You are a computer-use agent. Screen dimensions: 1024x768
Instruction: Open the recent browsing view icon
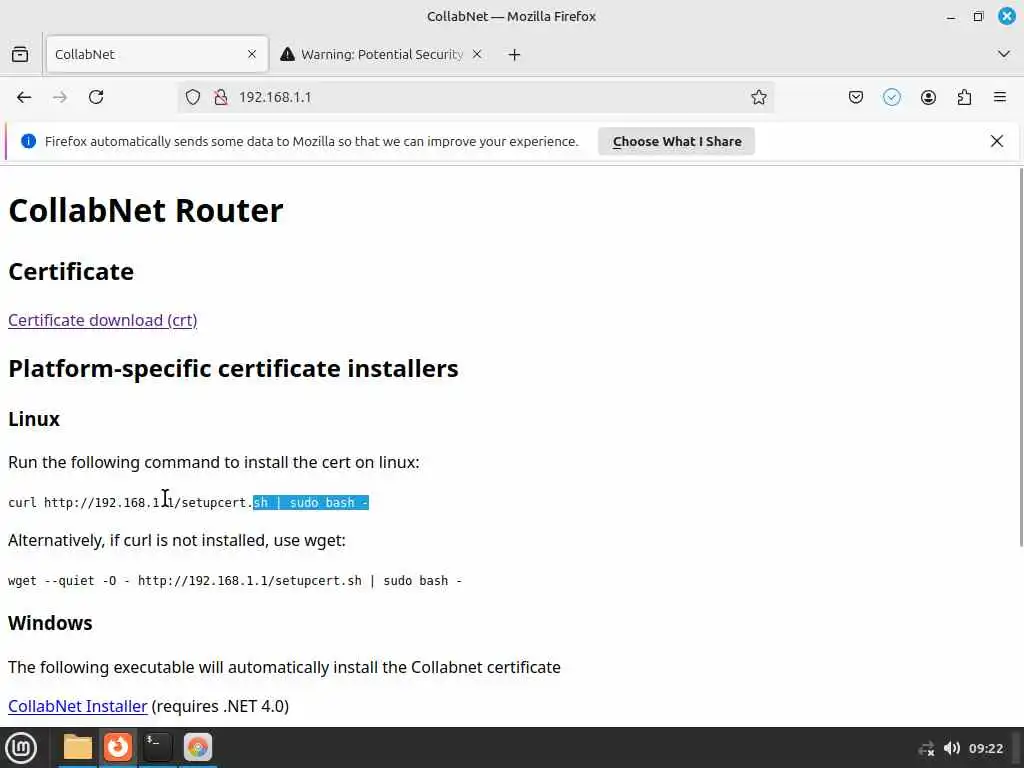[20, 54]
